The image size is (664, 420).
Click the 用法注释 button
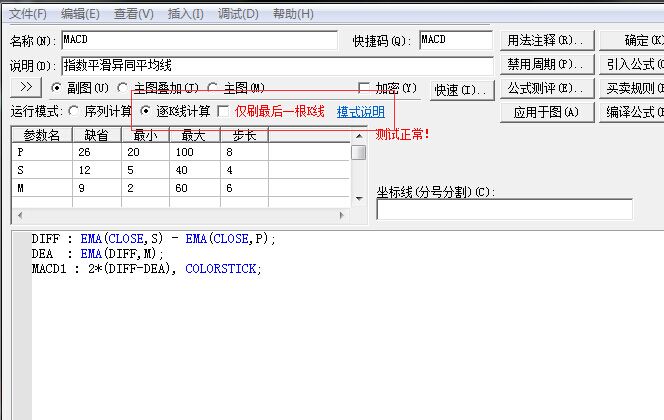(546, 40)
